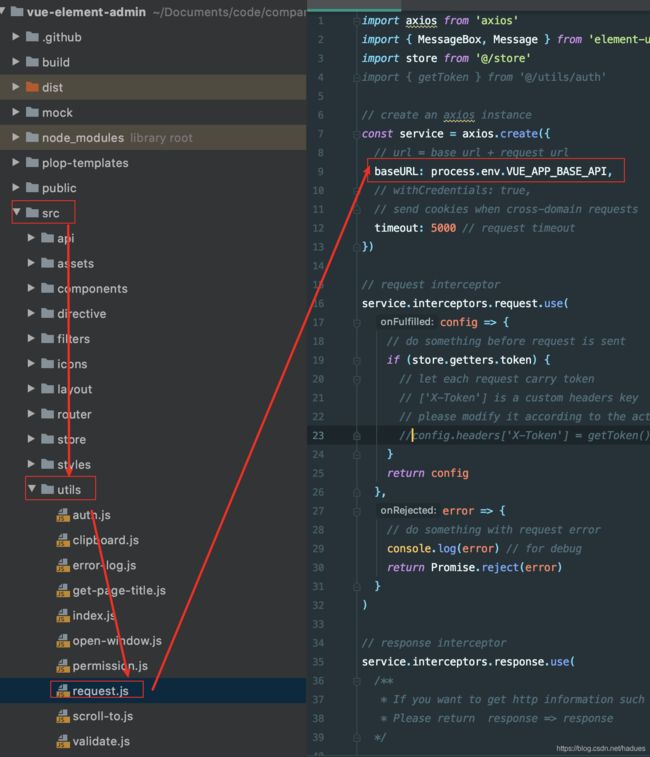
Task: Select scroll-to.js file name
Action: pos(102,716)
